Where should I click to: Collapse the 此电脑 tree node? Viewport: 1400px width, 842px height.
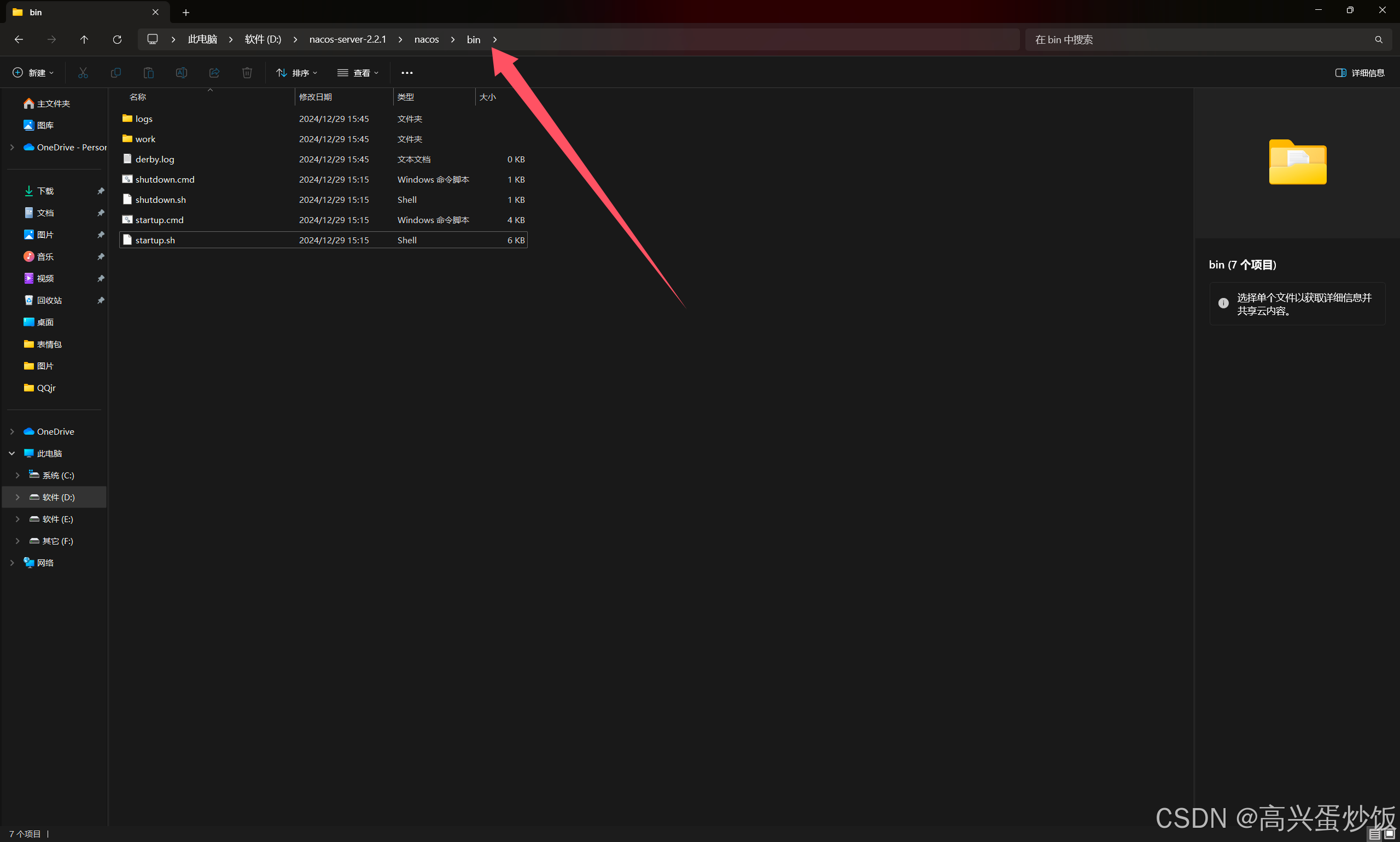12,453
